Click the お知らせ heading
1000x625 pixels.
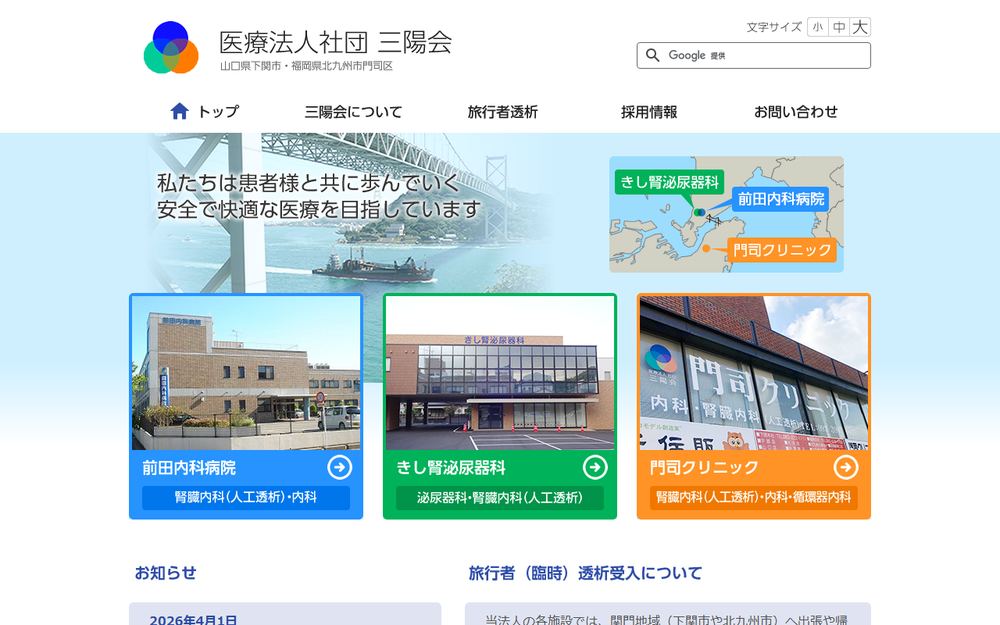click(165, 573)
